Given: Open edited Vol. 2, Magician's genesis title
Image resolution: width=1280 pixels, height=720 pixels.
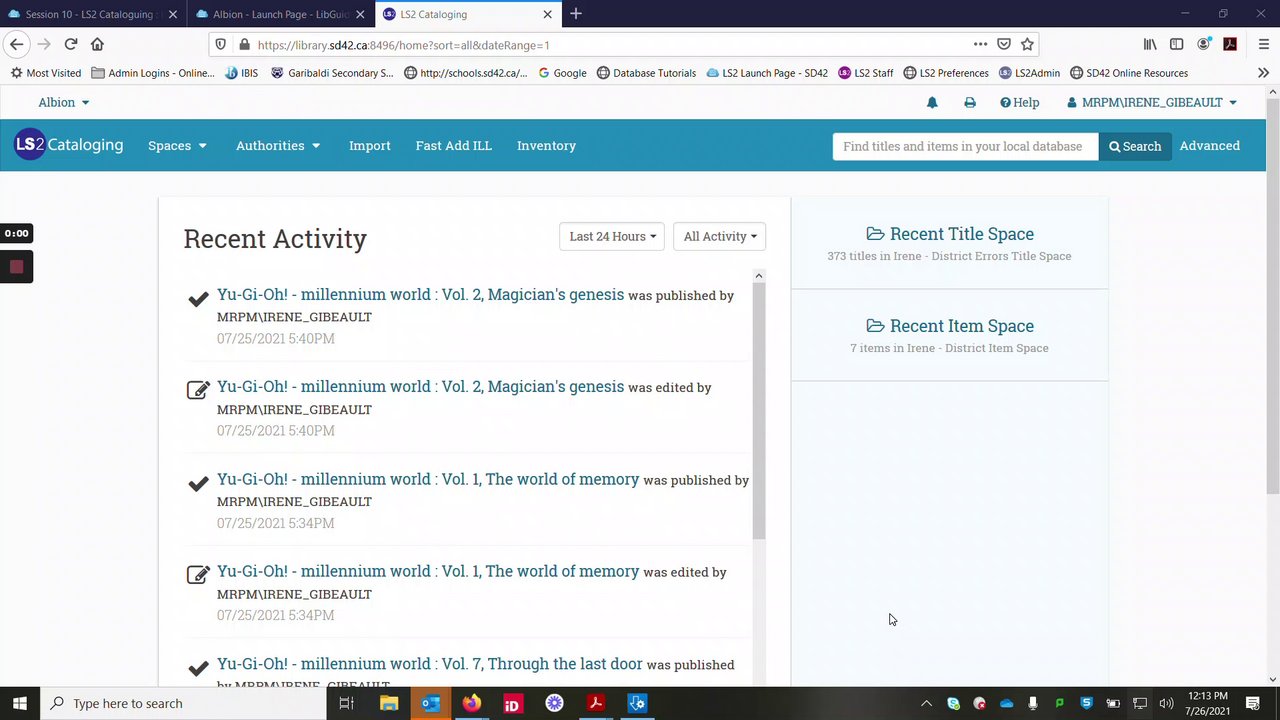Looking at the screenshot, I should [420, 387].
